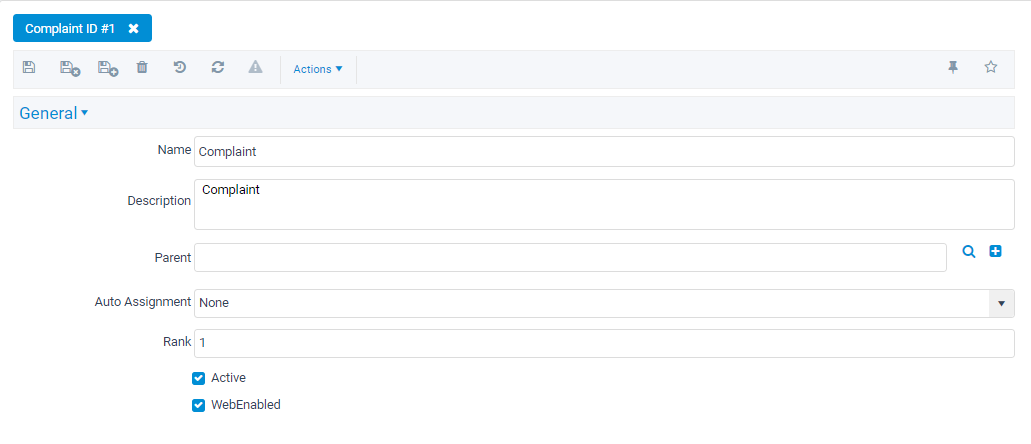Viewport: 1031px width, 444px height.
Task: Add a new Parent with plus icon
Action: click(x=995, y=251)
